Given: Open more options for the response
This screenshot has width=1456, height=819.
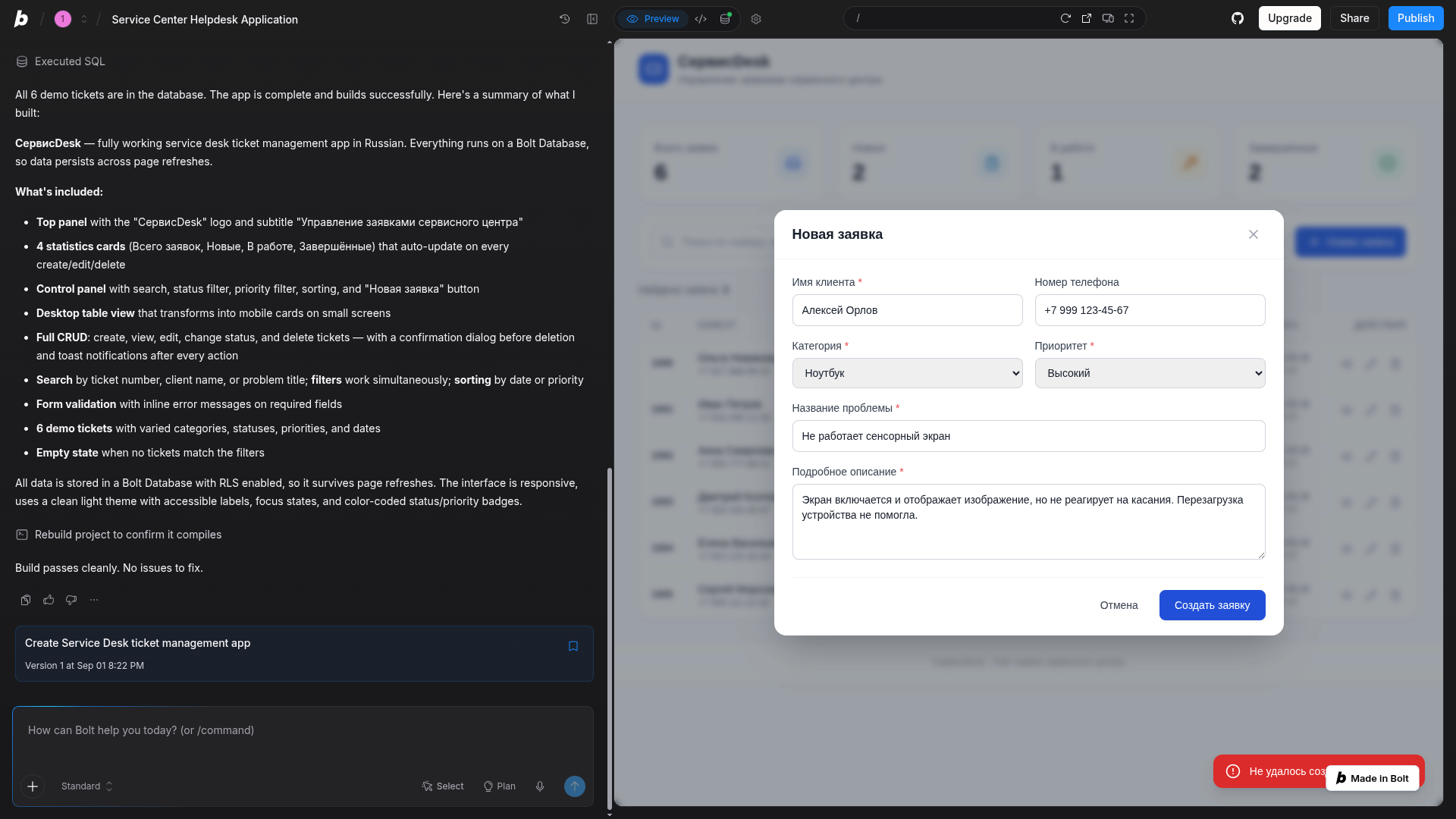Looking at the screenshot, I should [x=94, y=600].
